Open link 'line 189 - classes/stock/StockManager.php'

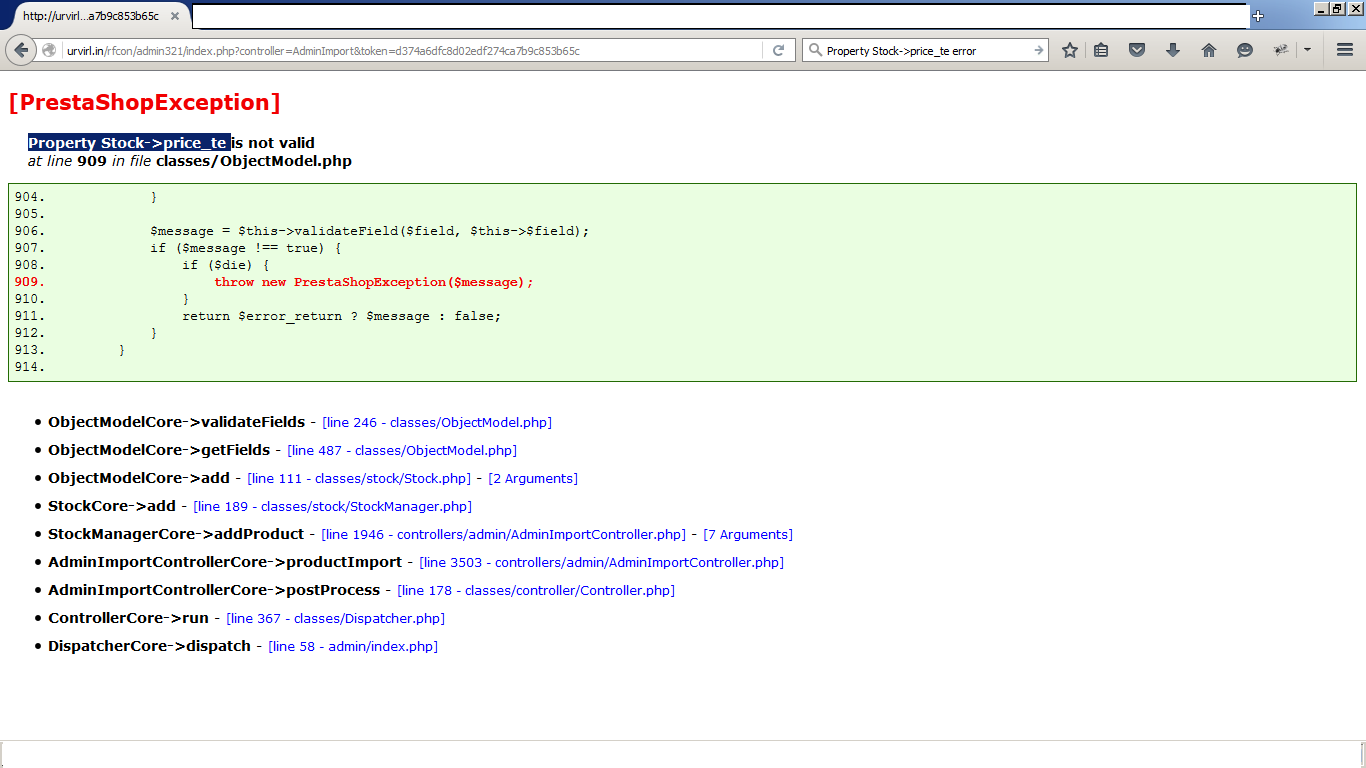[333, 507]
